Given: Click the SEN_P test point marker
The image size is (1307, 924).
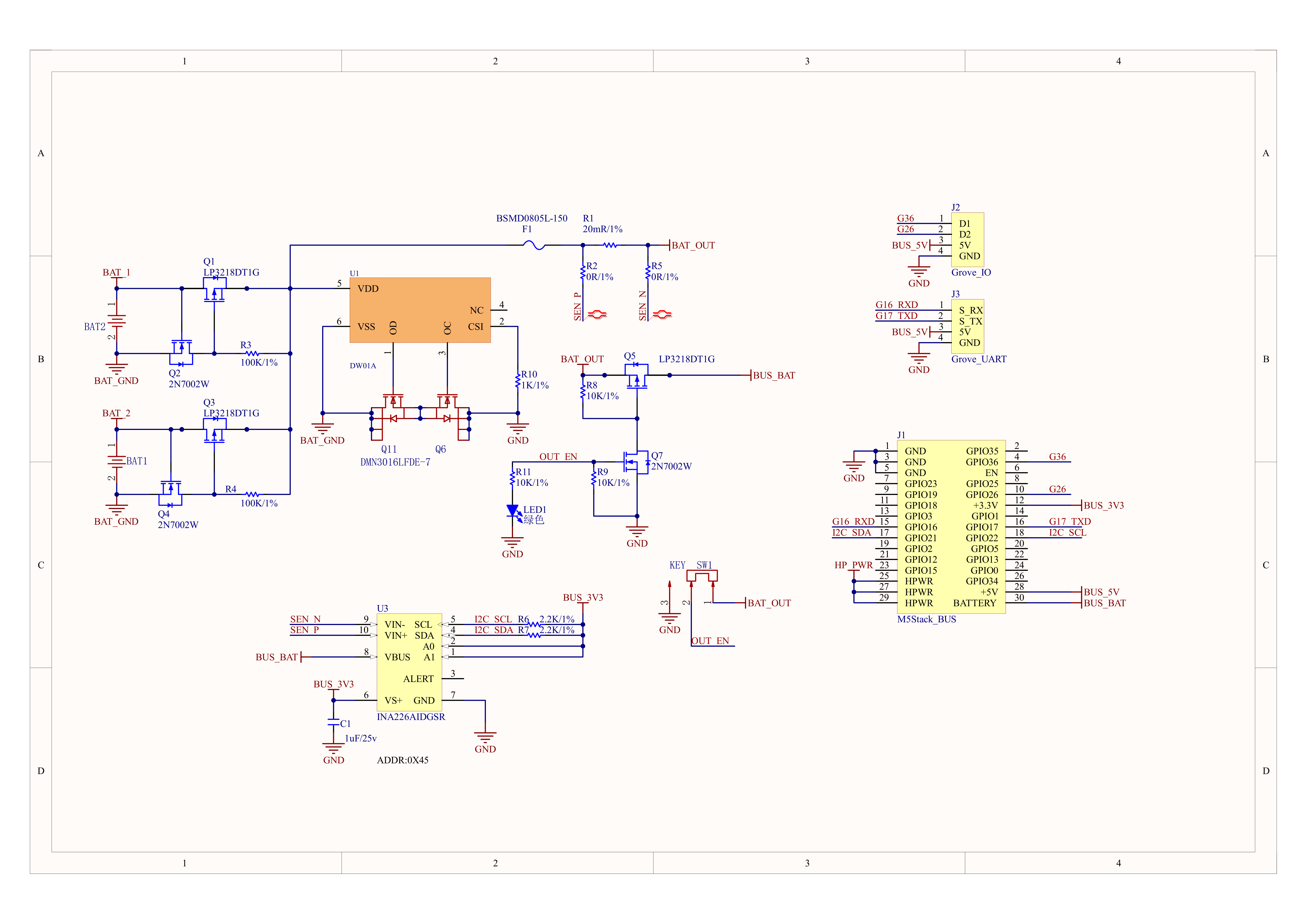Looking at the screenshot, I should click(x=597, y=314).
